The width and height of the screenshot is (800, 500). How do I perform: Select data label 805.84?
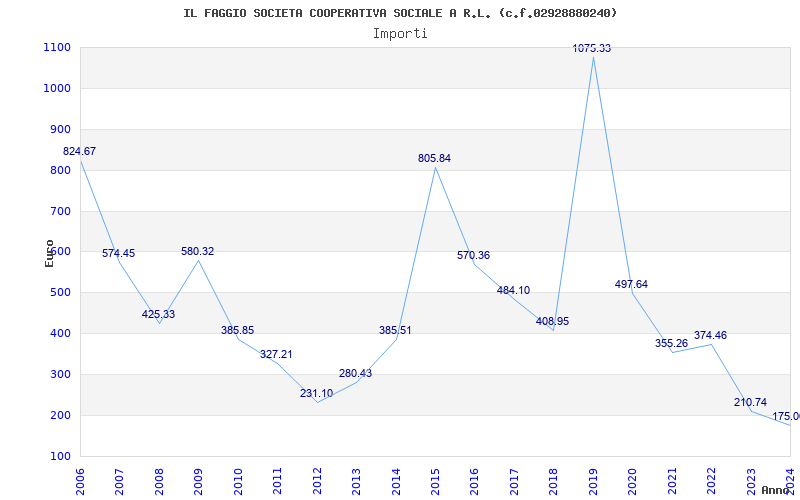434,159
